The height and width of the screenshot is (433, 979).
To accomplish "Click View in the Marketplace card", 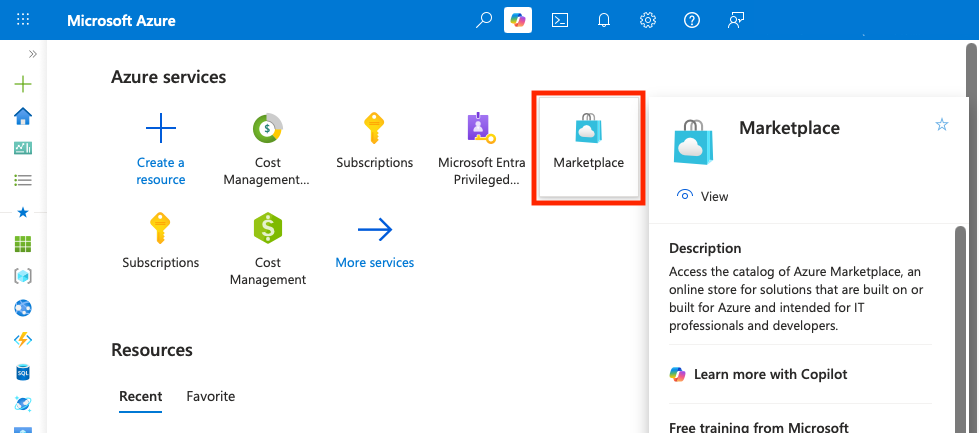I will [702, 196].
